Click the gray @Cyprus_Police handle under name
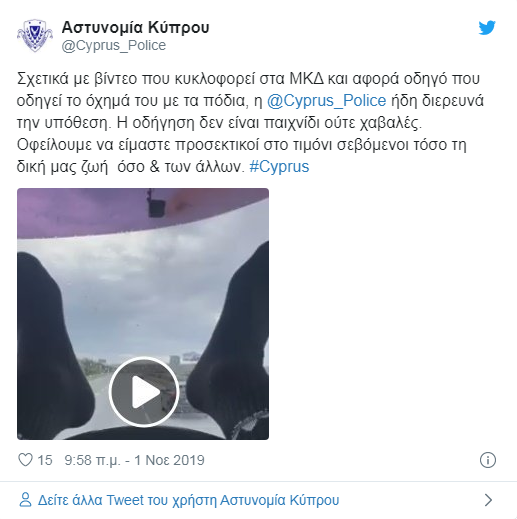 [x=114, y=45]
